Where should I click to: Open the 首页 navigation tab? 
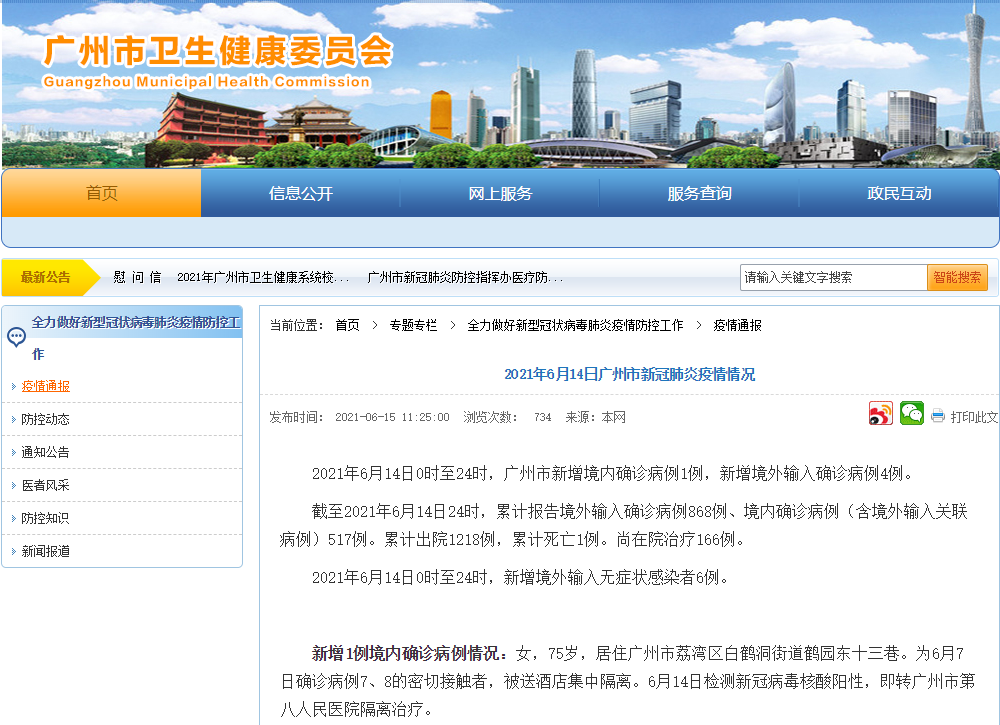point(101,194)
